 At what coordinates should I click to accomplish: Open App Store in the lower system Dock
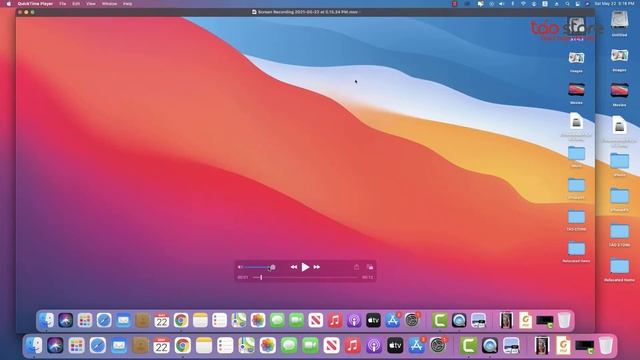click(416, 346)
